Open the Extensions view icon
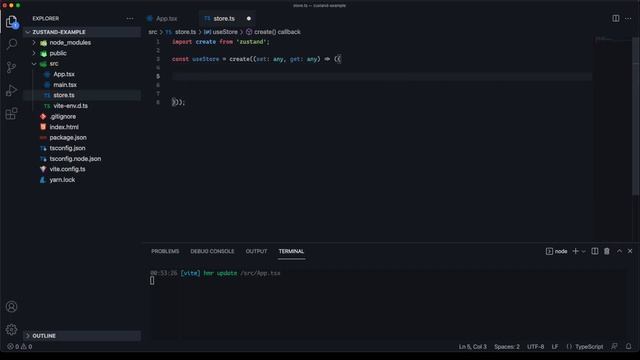Screen dimensions: 640x360 [12, 113]
